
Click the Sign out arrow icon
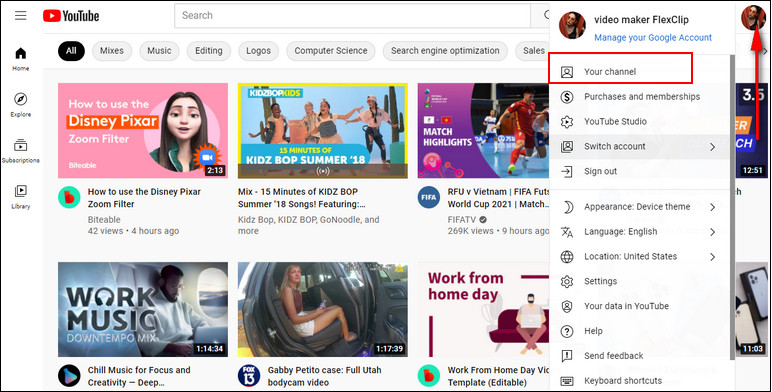pos(567,171)
